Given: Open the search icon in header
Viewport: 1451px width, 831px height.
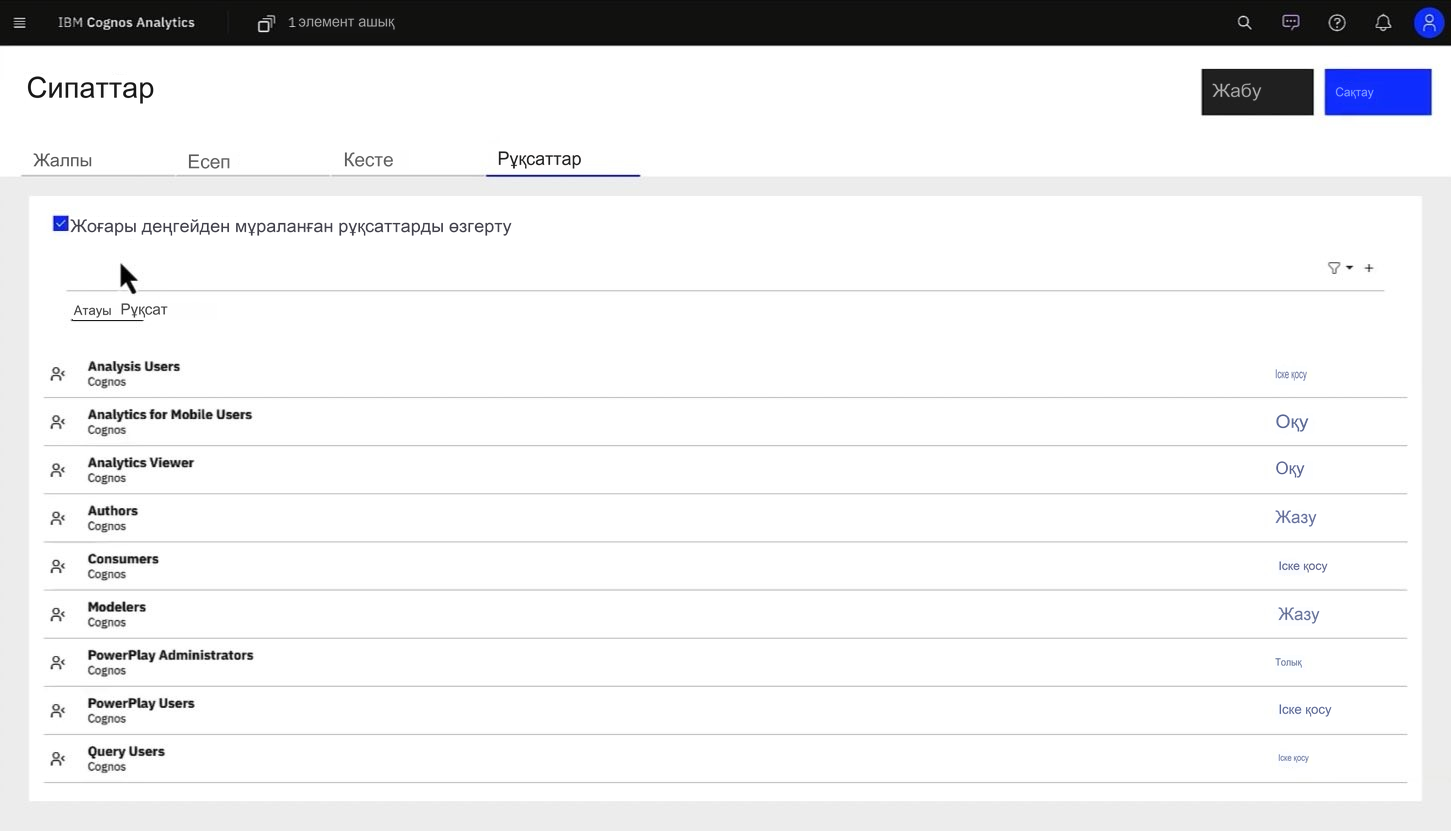Looking at the screenshot, I should pyautogui.click(x=1244, y=22).
